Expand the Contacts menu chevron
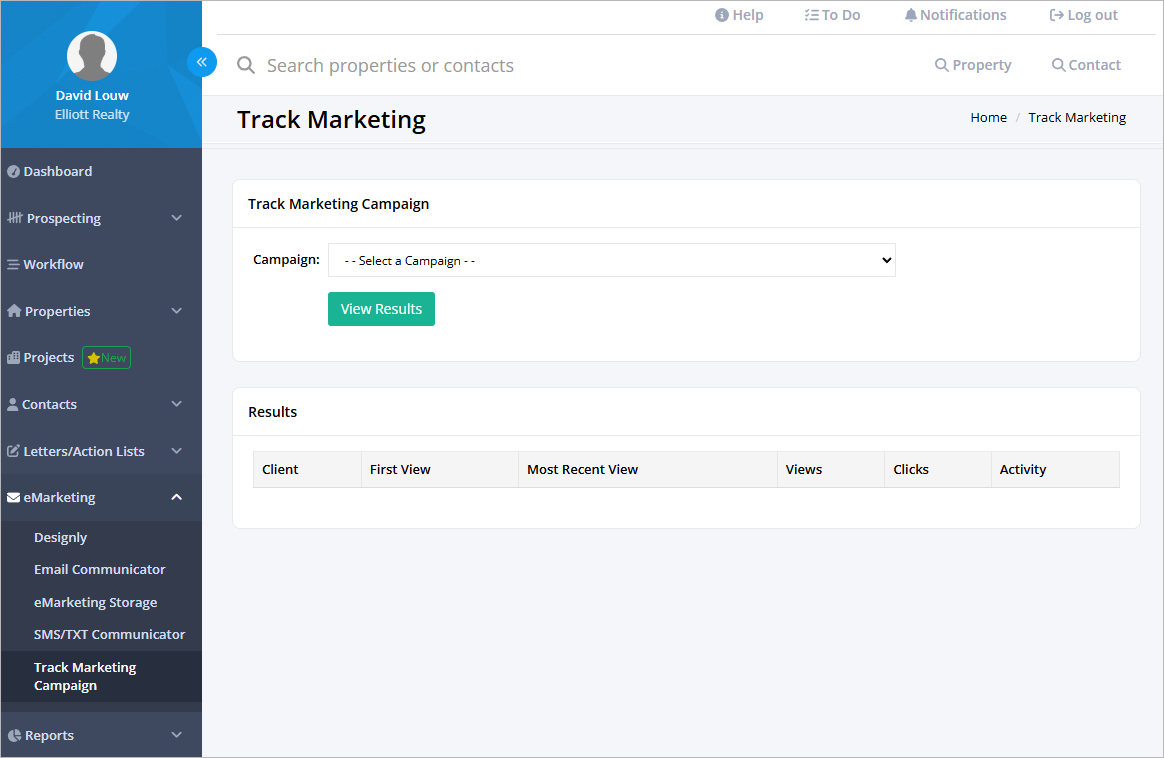 177,404
